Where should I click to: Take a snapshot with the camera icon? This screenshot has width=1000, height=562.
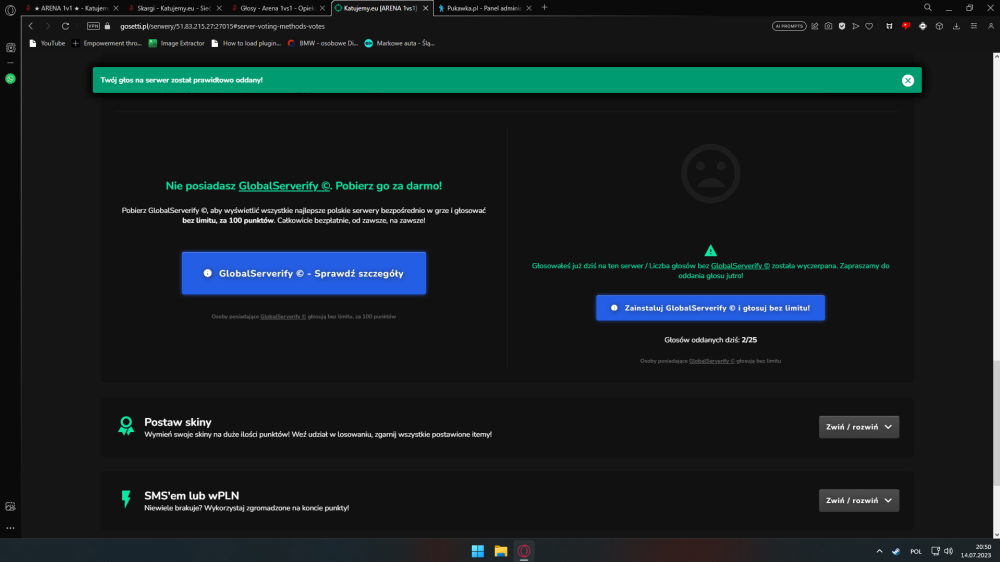pyautogui.click(x=828, y=26)
